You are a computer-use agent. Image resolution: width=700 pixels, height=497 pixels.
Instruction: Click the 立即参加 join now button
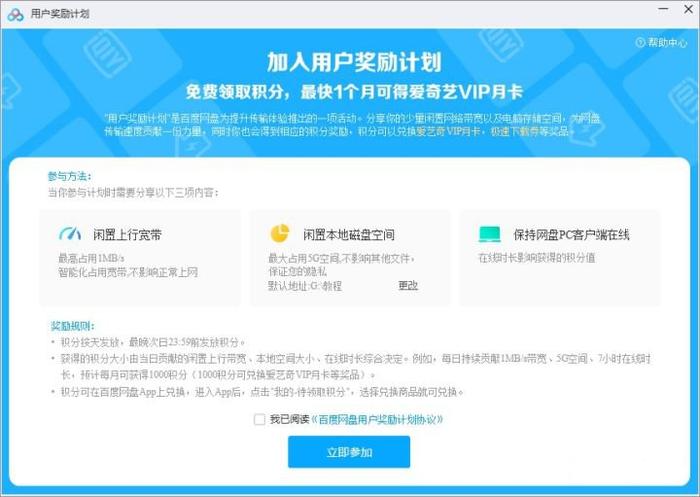click(349, 452)
